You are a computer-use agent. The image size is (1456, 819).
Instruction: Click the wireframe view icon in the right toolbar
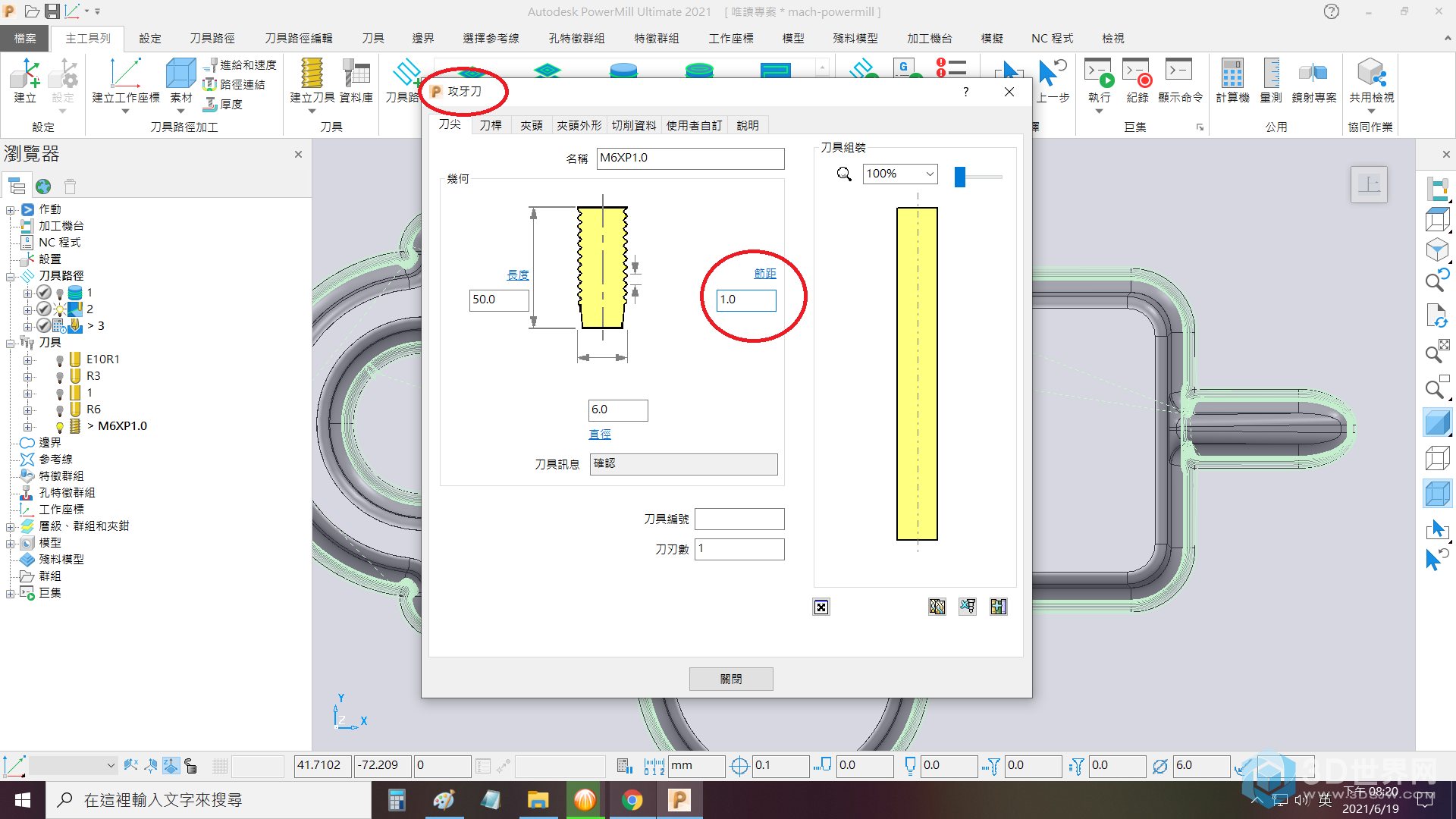1437,458
